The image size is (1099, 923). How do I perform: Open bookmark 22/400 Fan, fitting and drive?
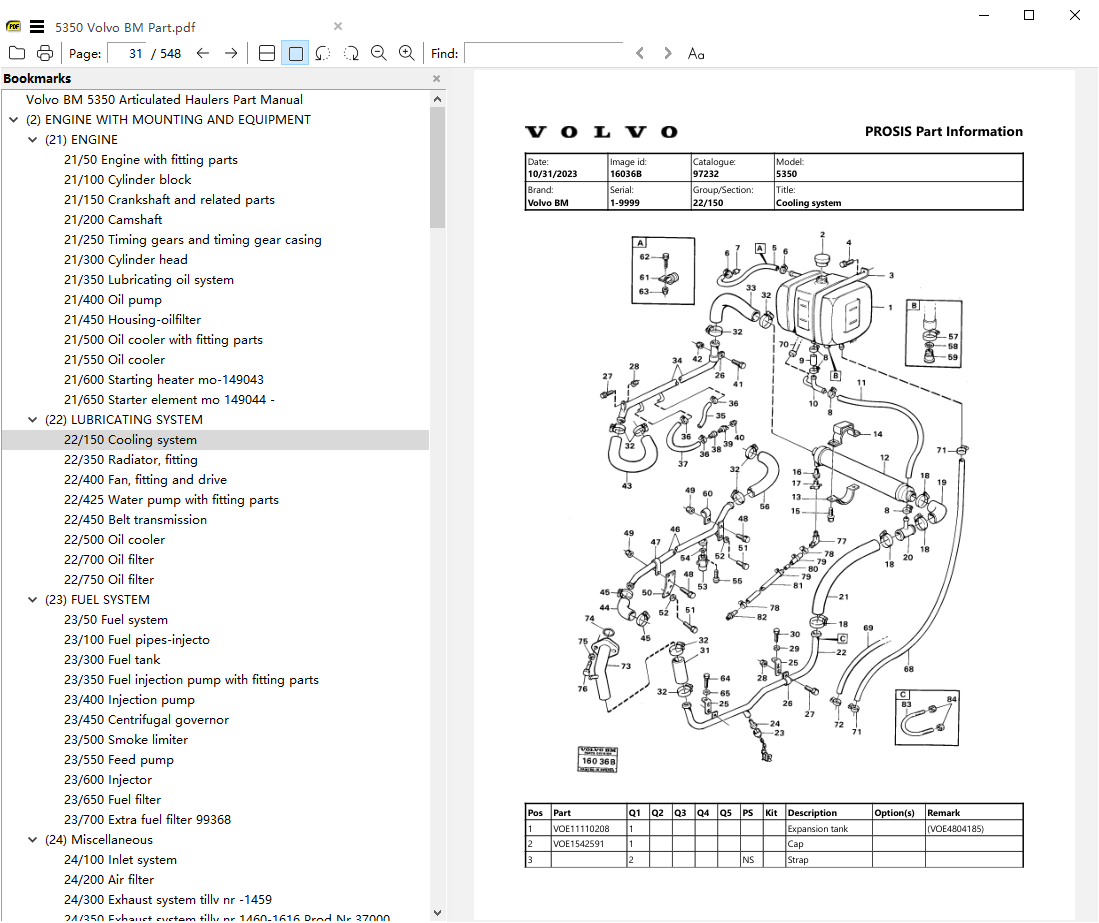[x=145, y=480]
